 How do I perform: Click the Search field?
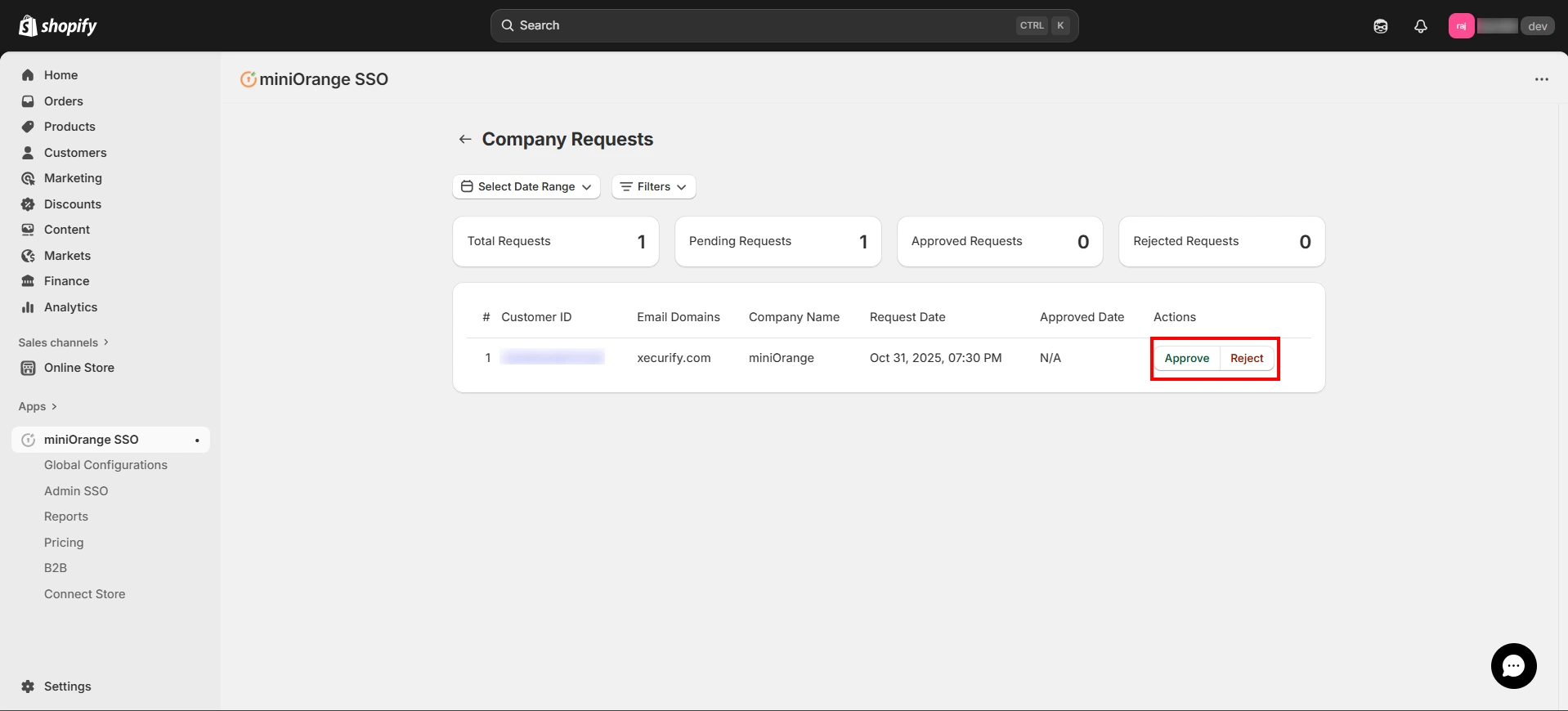click(784, 25)
